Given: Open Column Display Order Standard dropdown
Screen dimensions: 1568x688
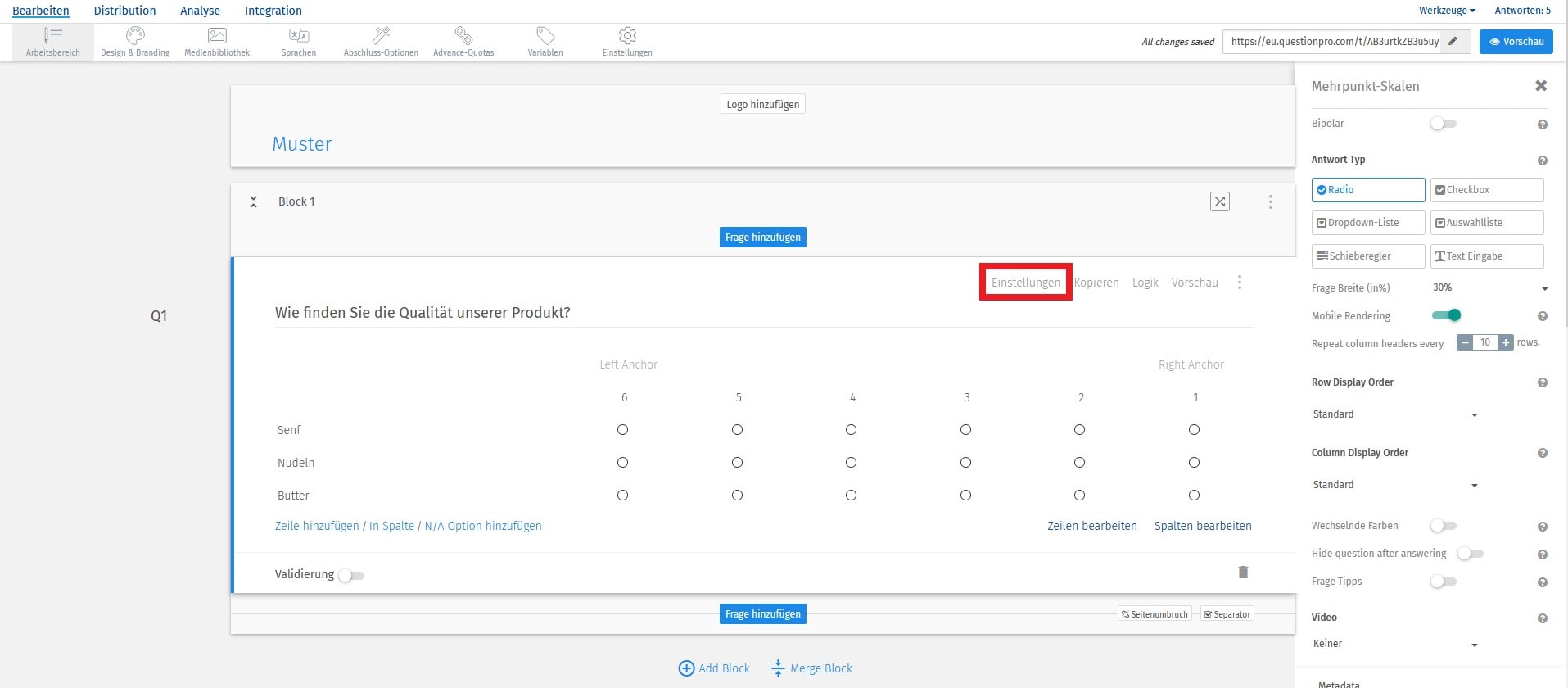Looking at the screenshot, I should (x=1394, y=485).
